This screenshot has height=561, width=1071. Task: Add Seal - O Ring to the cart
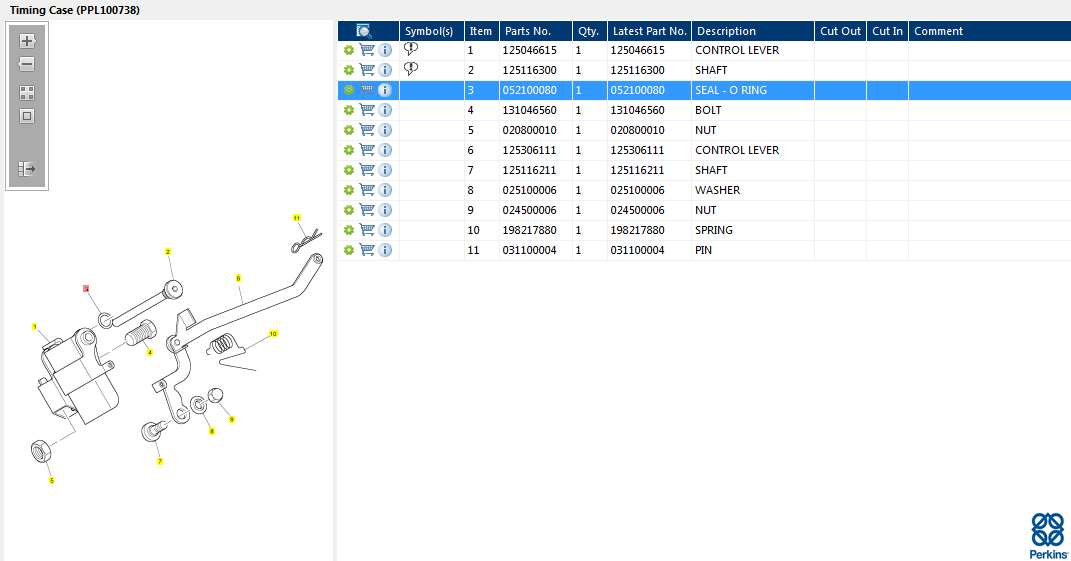pyautogui.click(x=367, y=90)
